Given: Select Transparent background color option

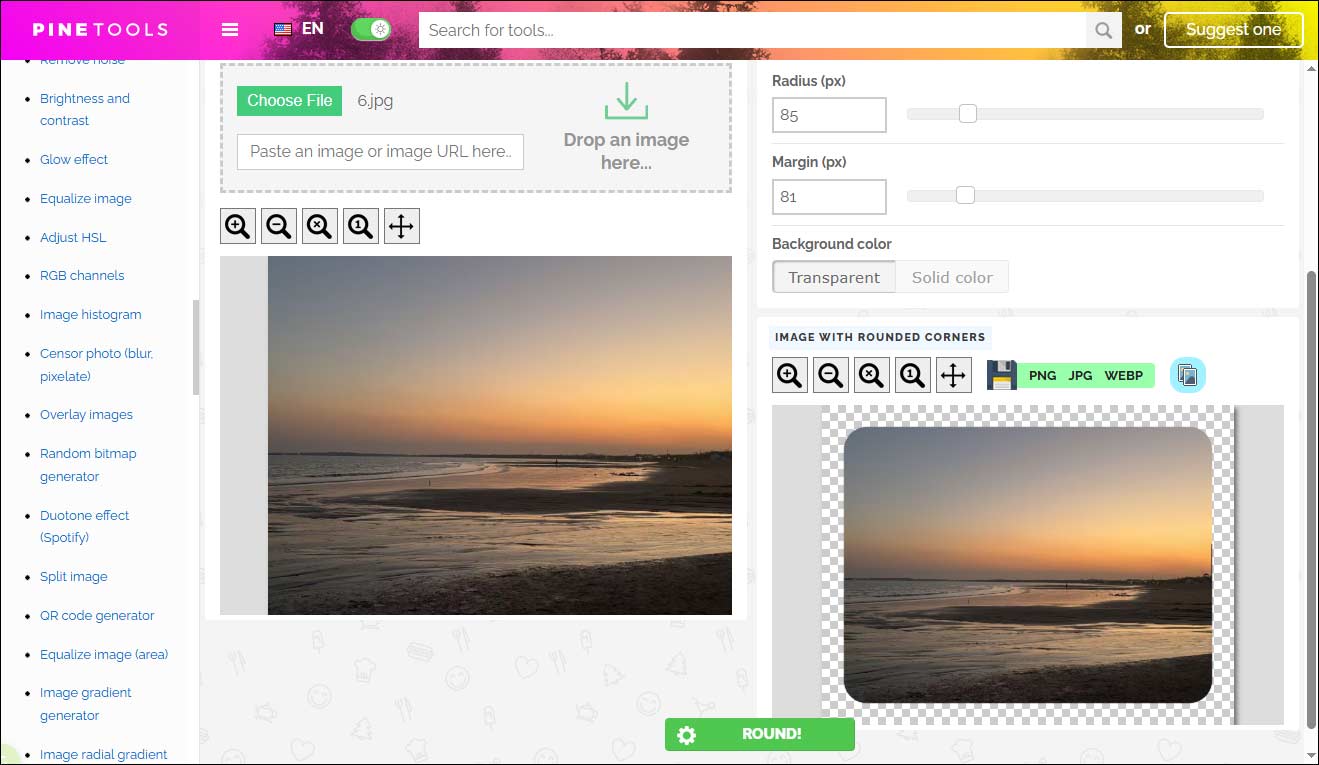Looking at the screenshot, I should pos(834,277).
